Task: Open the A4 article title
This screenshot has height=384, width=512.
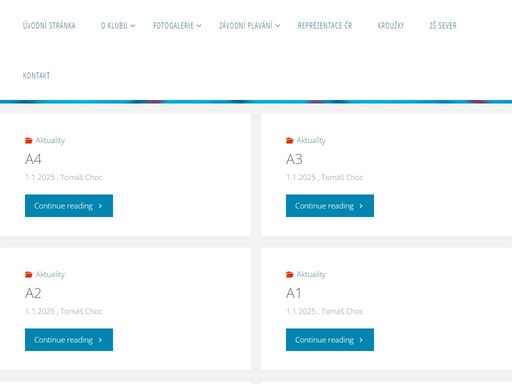Action: click(33, 159)
